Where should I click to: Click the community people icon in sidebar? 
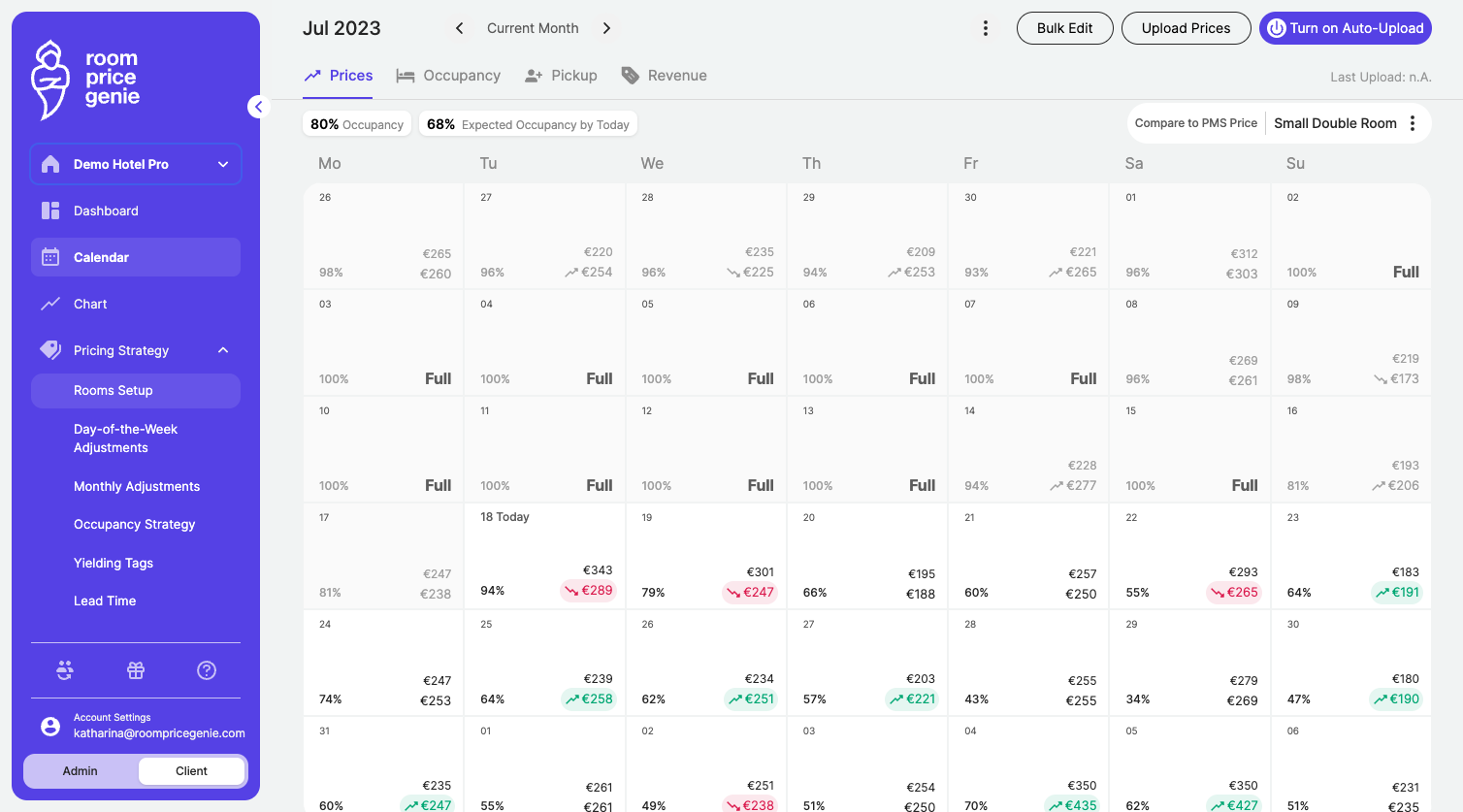[x=65, y=670]
